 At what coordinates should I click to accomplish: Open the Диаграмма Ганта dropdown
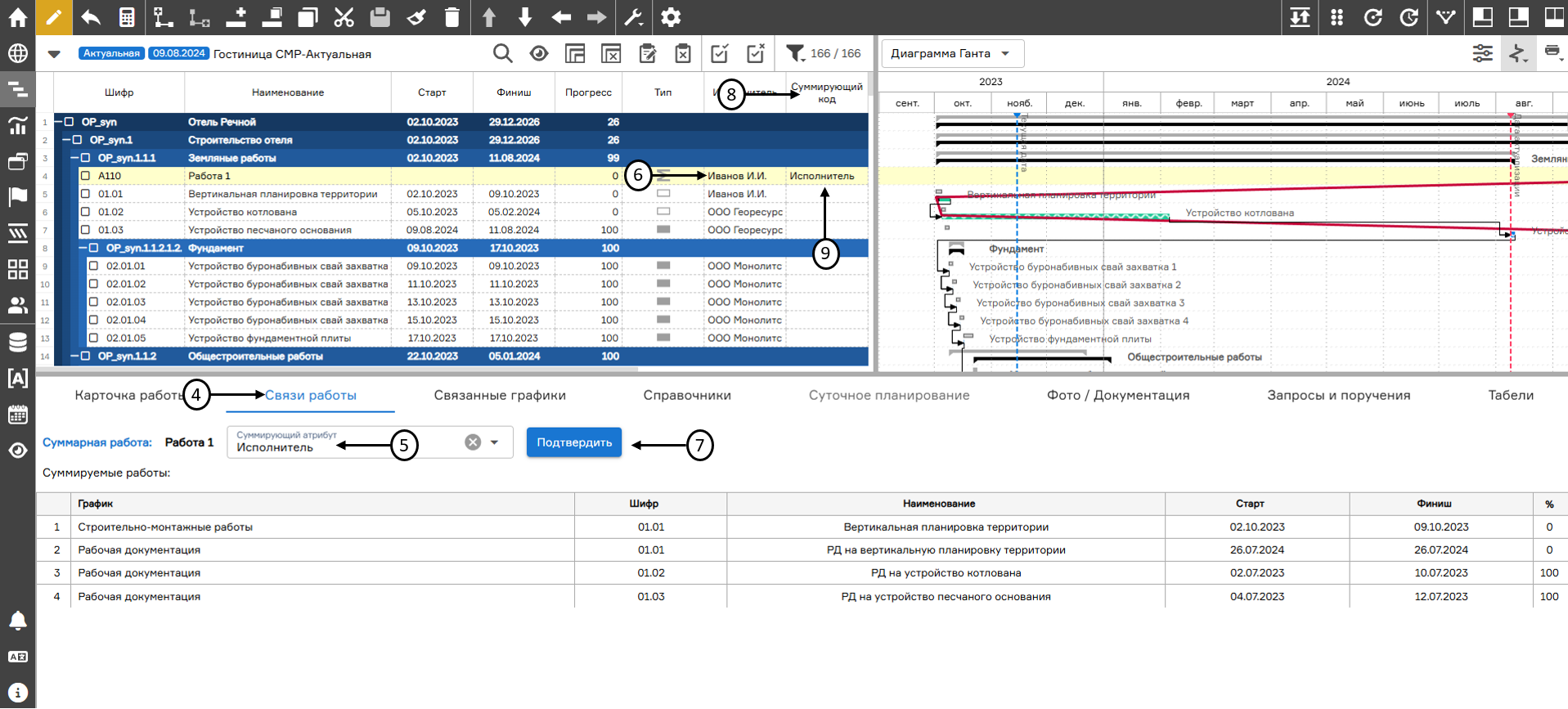pos(952,54)
